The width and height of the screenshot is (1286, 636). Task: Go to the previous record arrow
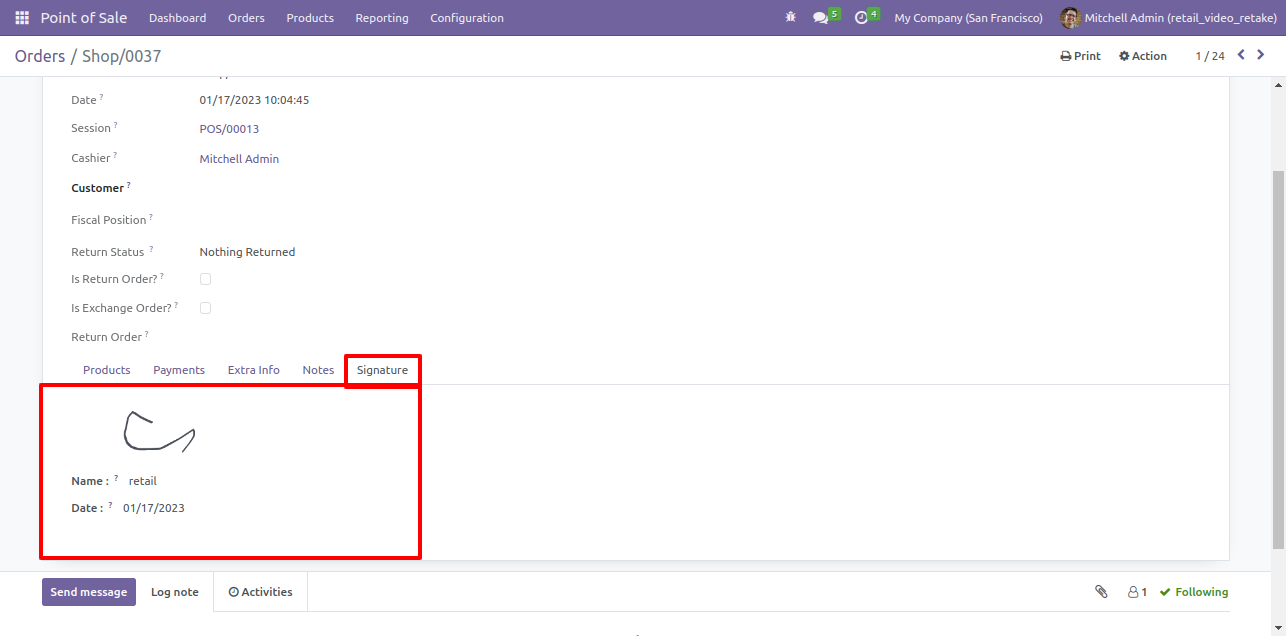1241,55
